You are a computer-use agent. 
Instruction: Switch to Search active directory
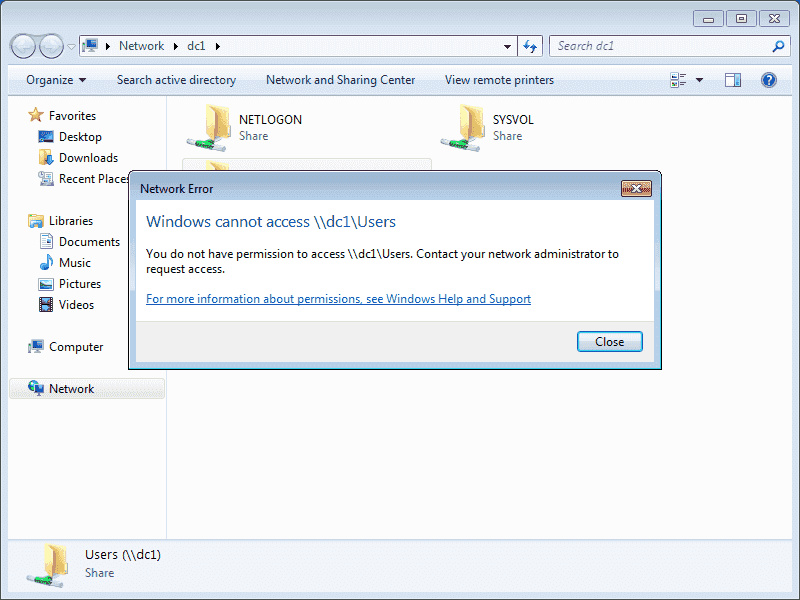pos(176,79)
